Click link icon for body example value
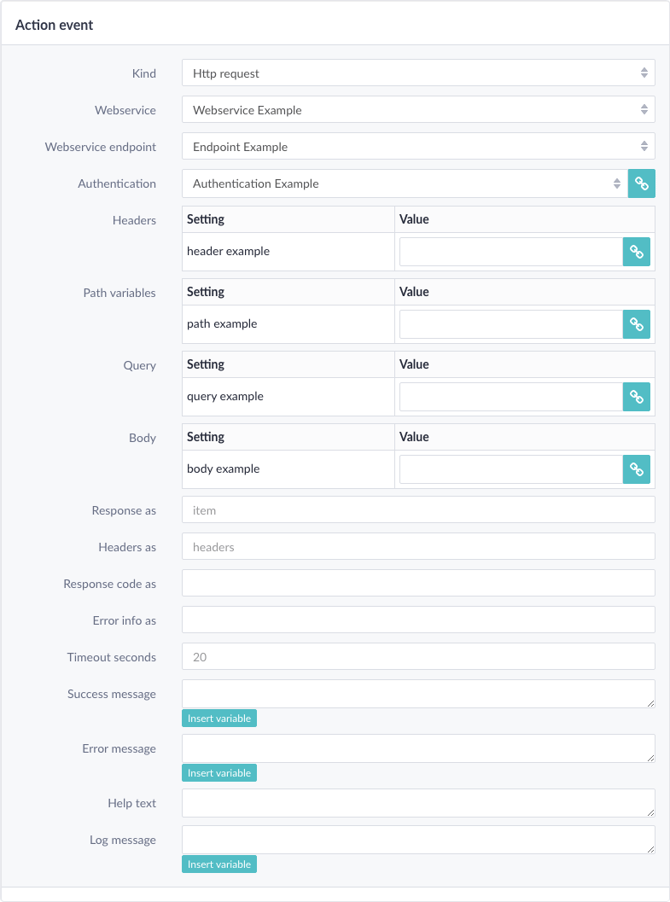This screenshot has height=902, width=670. [636, 469]
